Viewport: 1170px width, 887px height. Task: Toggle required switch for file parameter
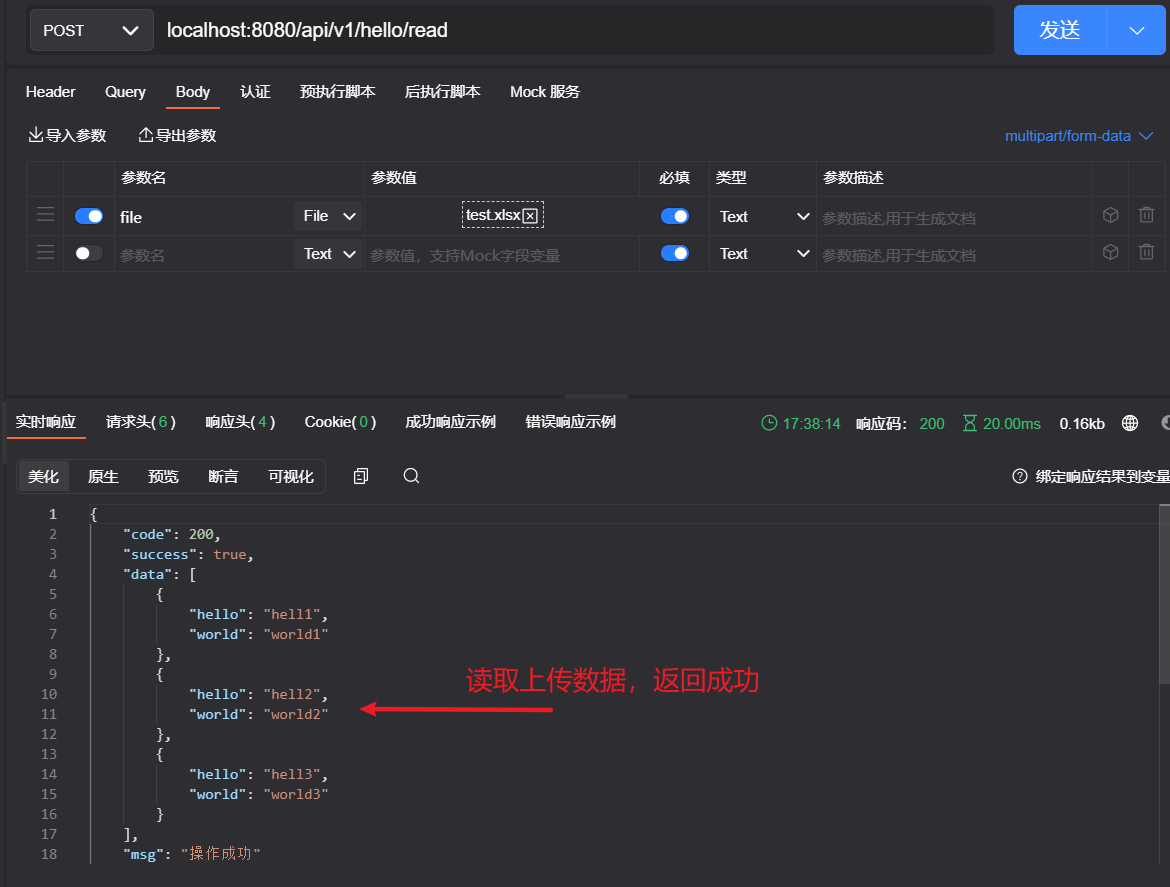pyautogui.click(x=675, y=216)
